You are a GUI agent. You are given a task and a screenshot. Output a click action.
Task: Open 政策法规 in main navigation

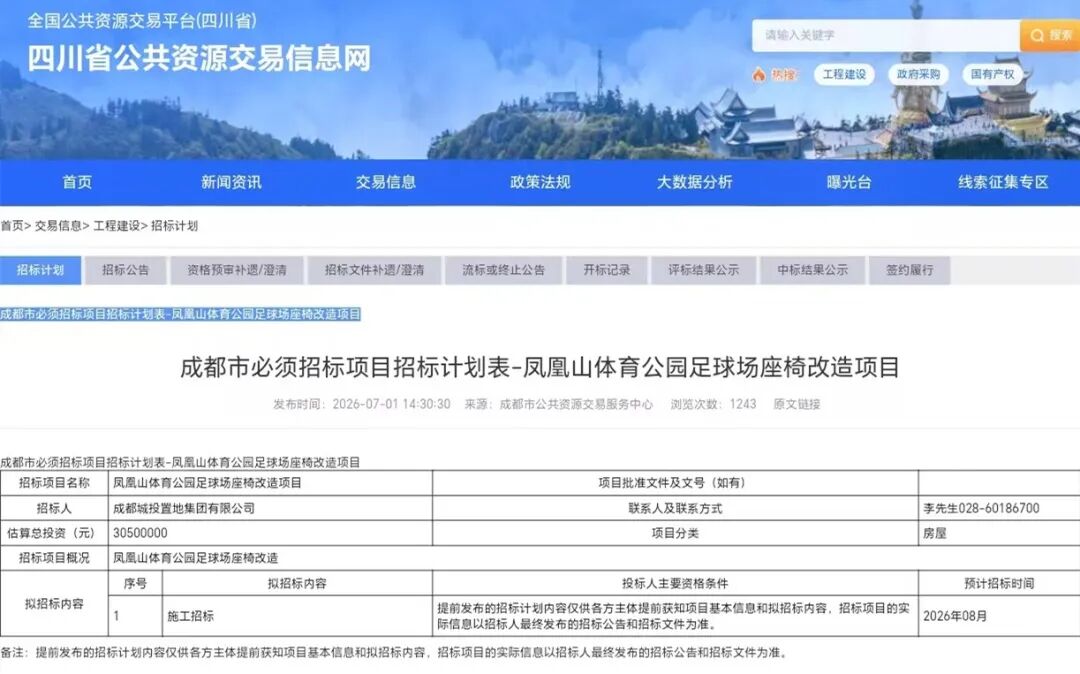tap(540, 182)
